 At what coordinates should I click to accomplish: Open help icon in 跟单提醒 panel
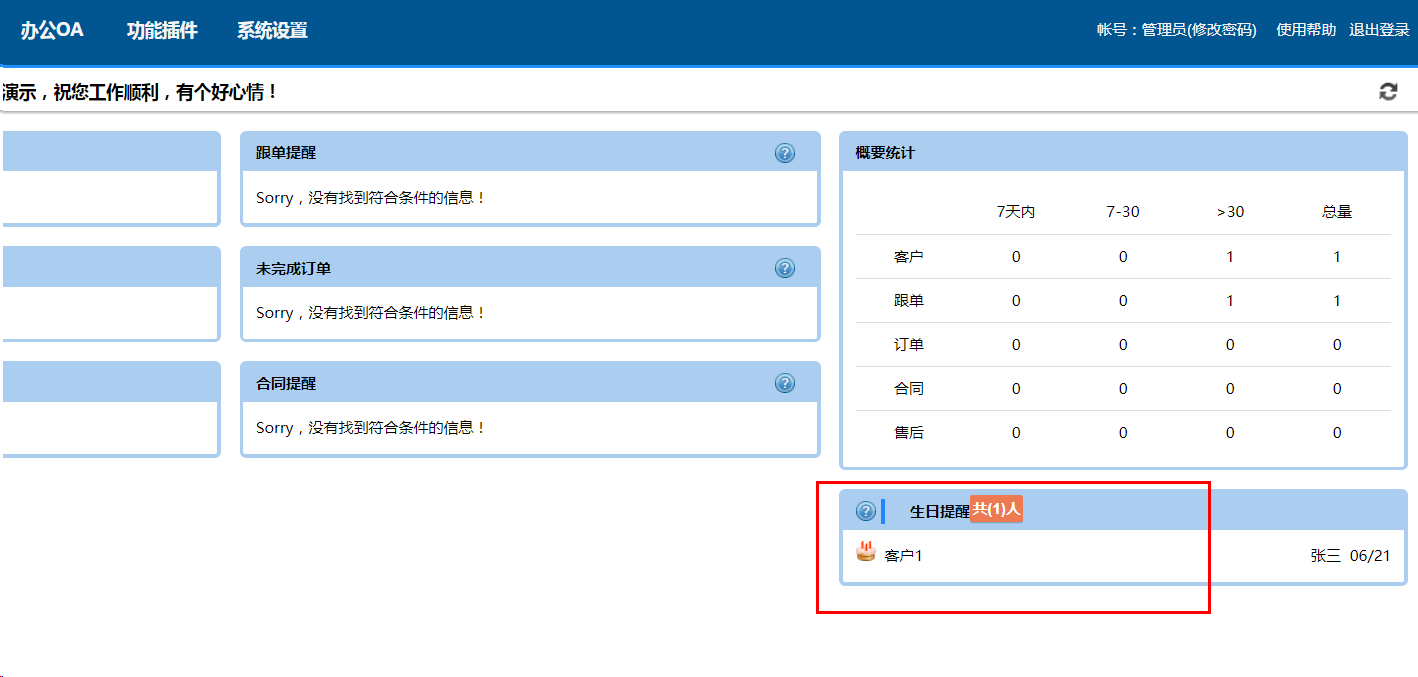tap(785, 153)
